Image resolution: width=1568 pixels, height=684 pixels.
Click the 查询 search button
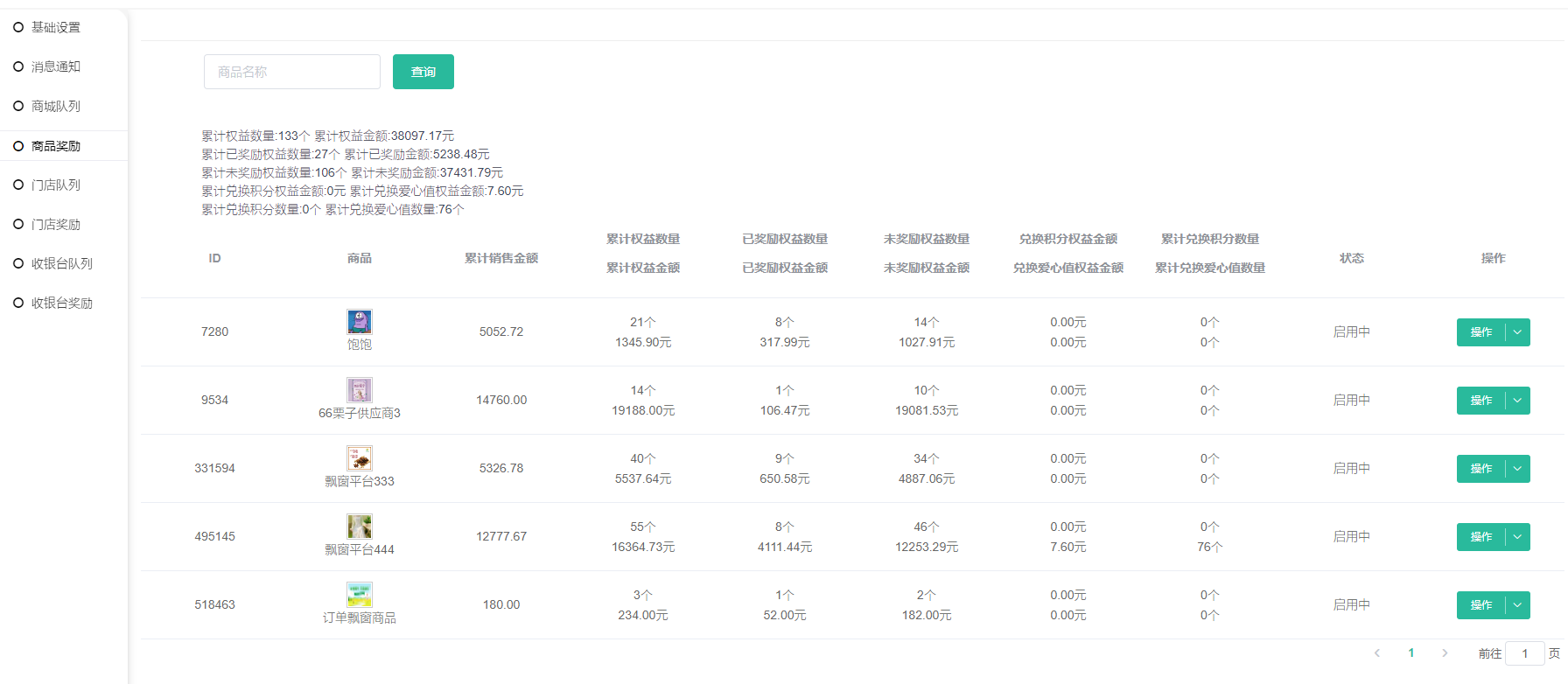click(423, 72)
